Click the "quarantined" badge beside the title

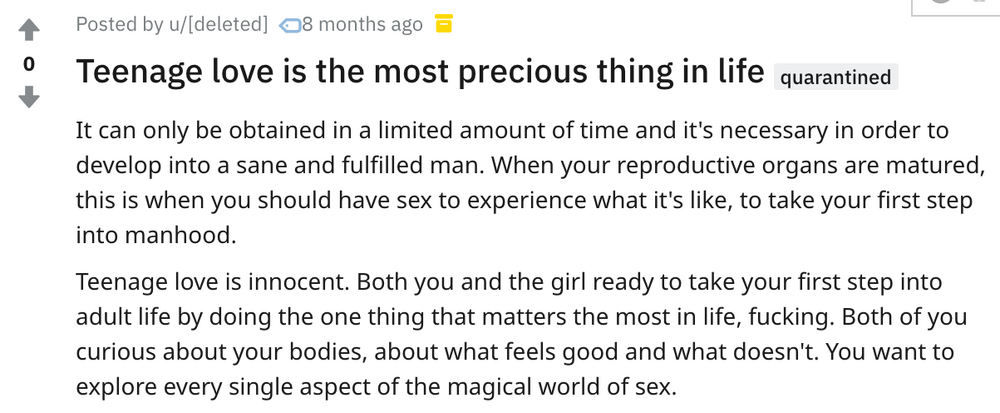point(835,77)
